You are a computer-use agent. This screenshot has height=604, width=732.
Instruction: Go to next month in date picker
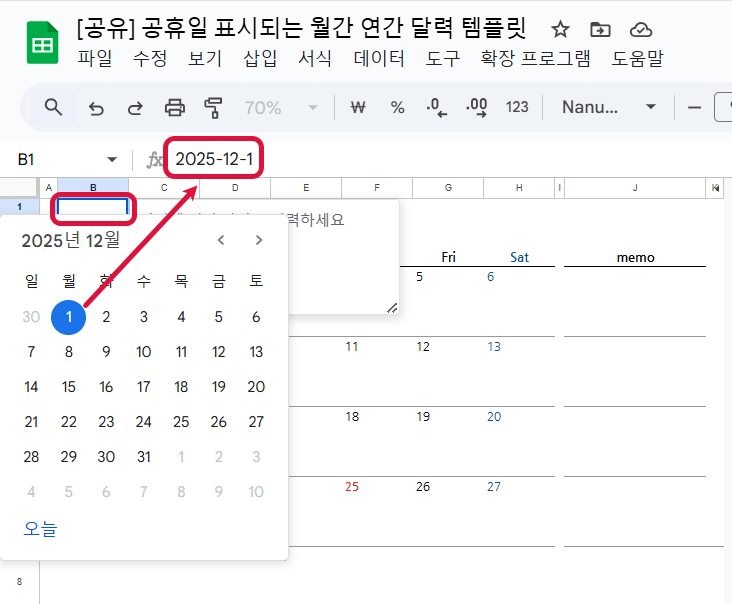point(259,240)
